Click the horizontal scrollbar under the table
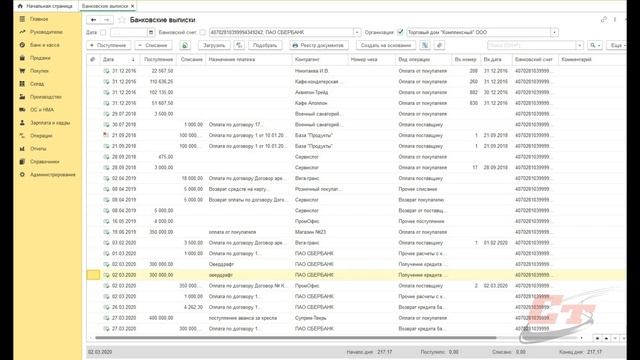The image size is (640, 360). [296, 338]
